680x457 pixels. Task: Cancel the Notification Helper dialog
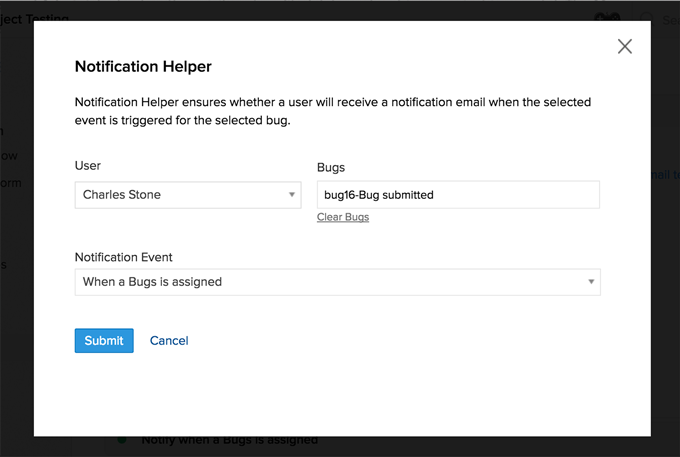pos(169,341)
